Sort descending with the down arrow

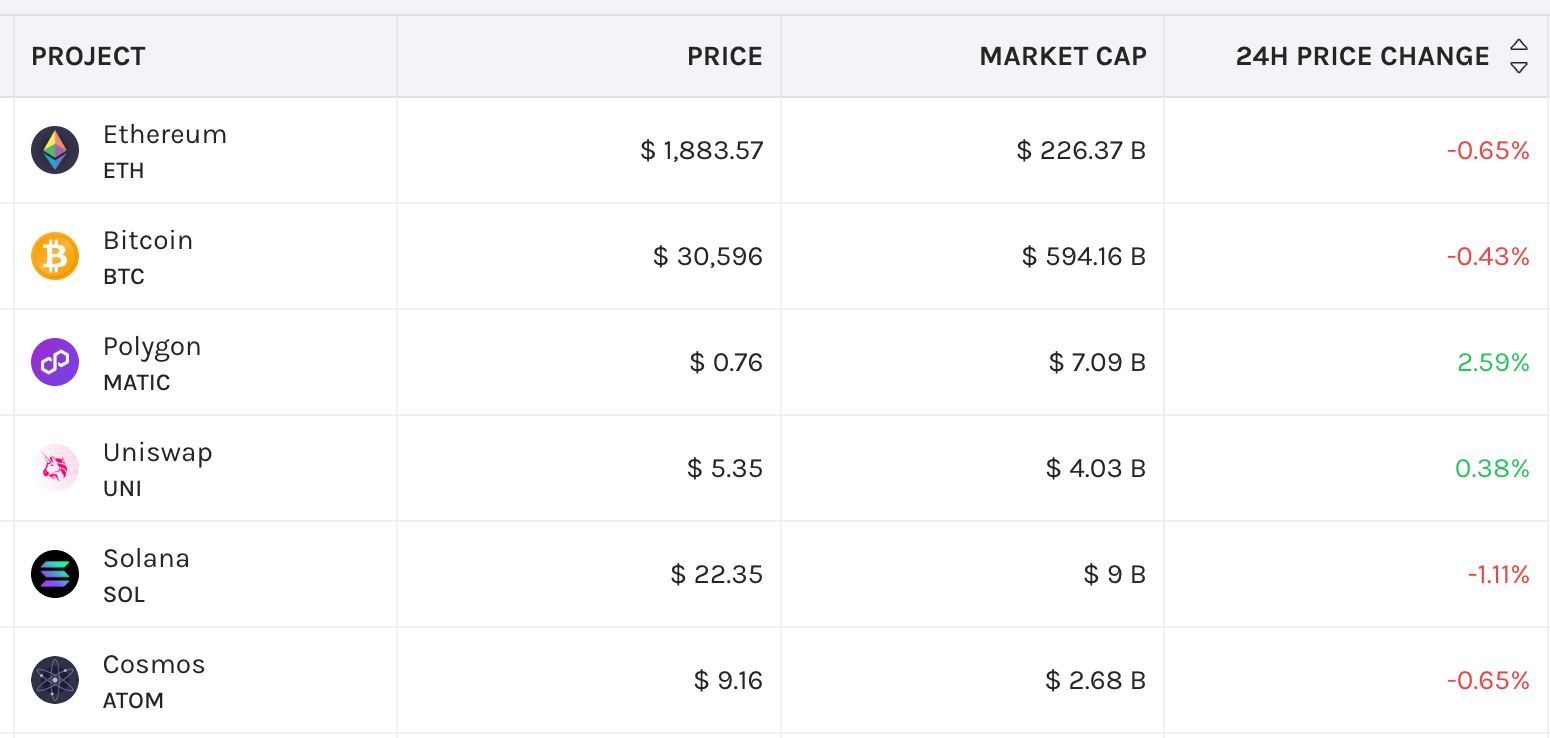tap(1519, 67)
